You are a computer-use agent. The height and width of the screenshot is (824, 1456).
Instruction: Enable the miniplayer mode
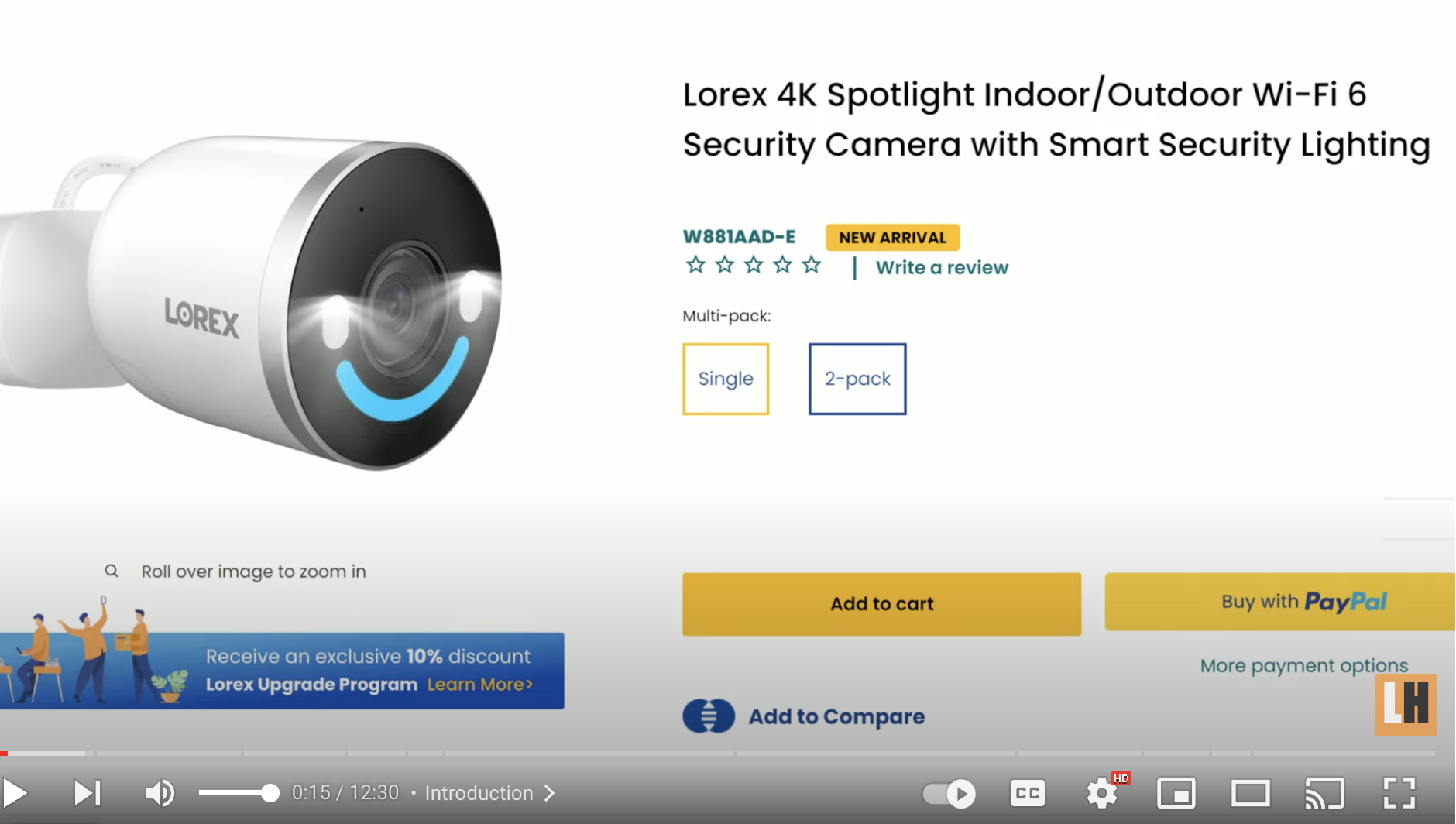tap(1176, 793)
